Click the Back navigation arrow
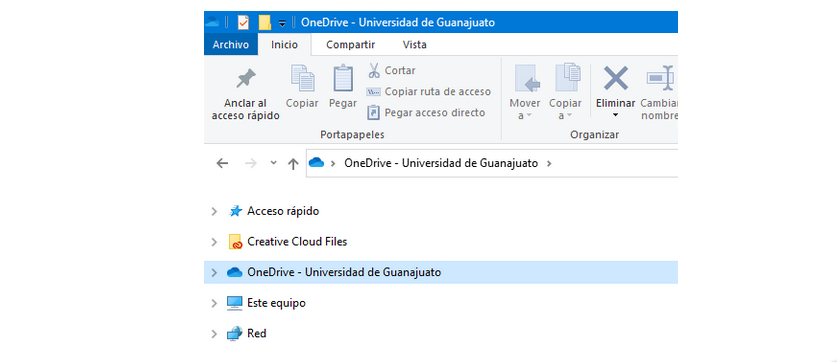The image size is (837, 362). pos(222,163)
